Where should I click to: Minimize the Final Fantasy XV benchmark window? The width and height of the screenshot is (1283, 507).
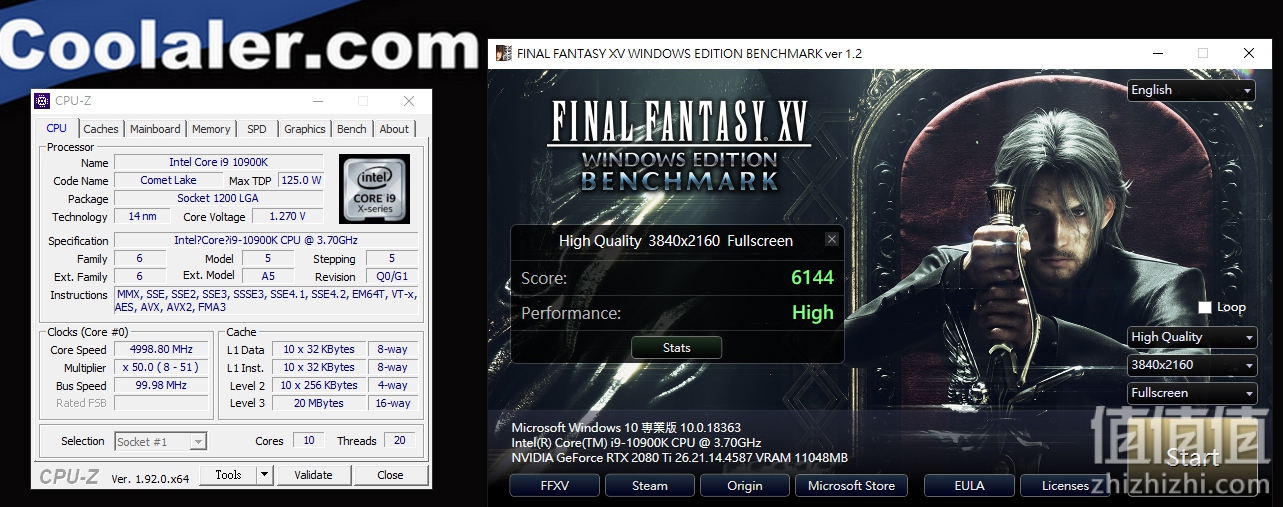tap(1156, 53)
